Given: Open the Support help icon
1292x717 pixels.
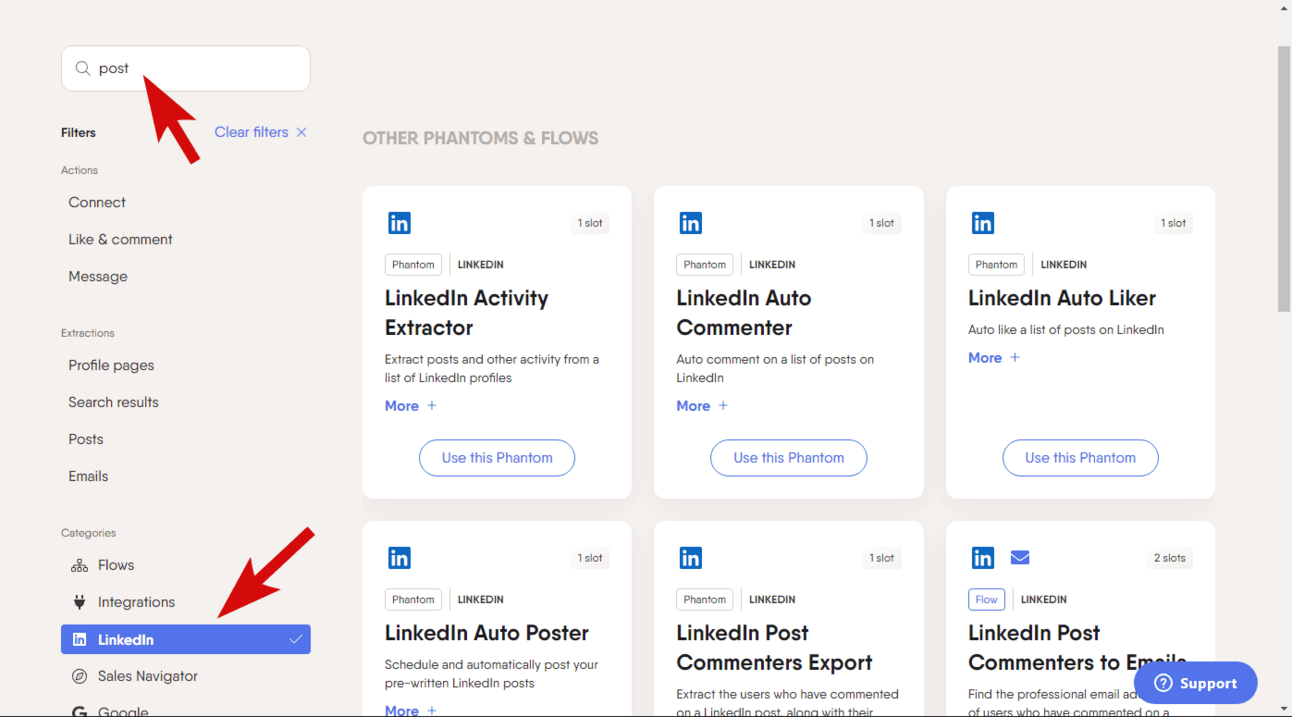Looking at the screenshot, I should click(x=1163, y=683).
